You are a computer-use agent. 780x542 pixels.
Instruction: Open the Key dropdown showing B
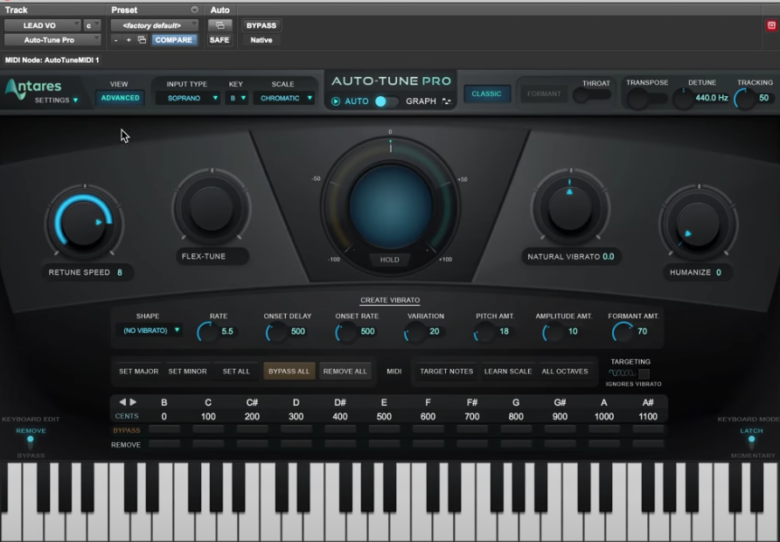(236, 98)
